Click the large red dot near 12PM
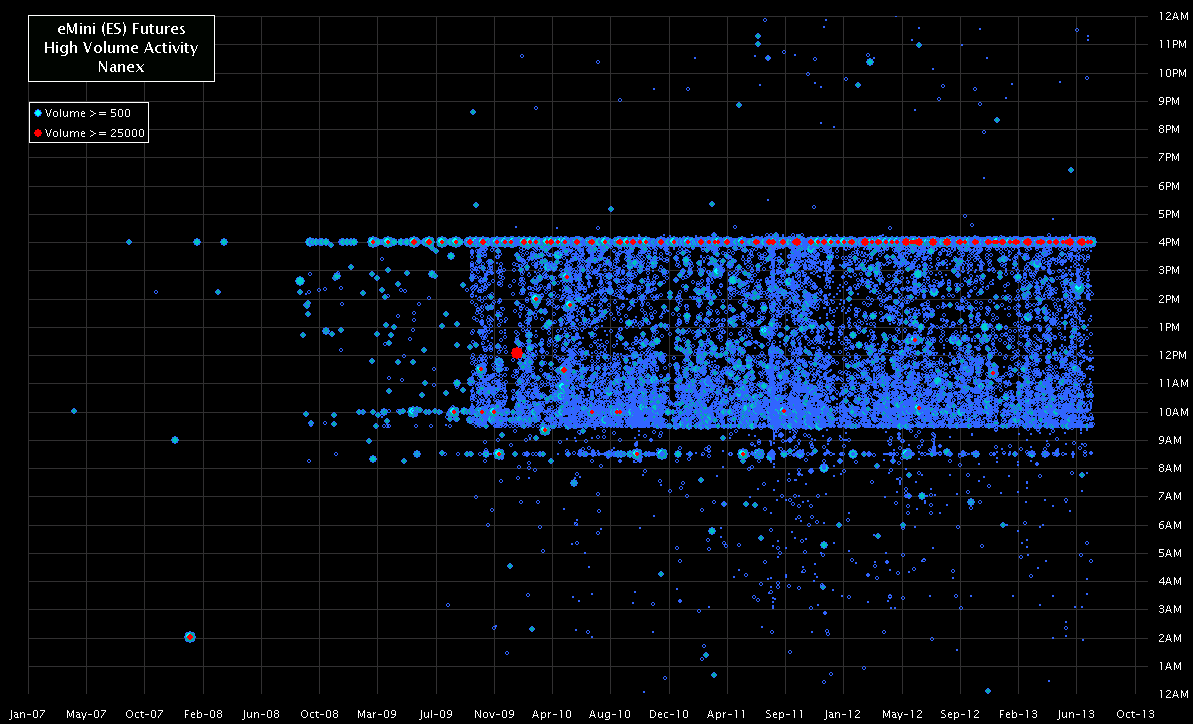This screenshot has height=724, width=1193. (x=517, y=353)
